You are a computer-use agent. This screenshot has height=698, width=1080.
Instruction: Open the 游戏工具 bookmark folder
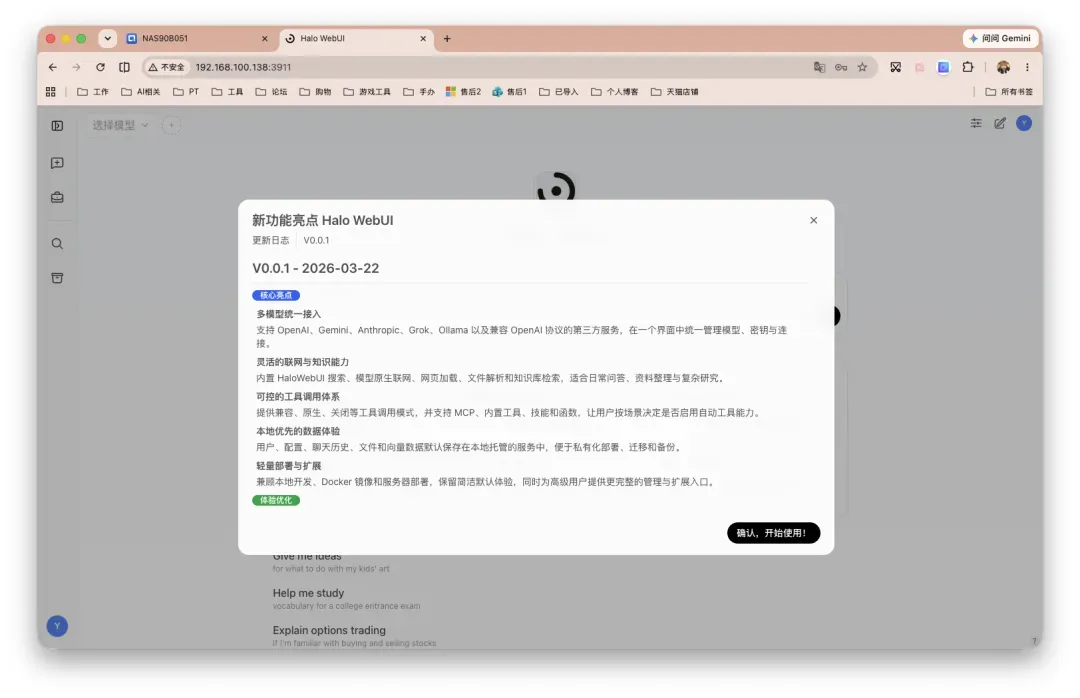coord(367,92)
